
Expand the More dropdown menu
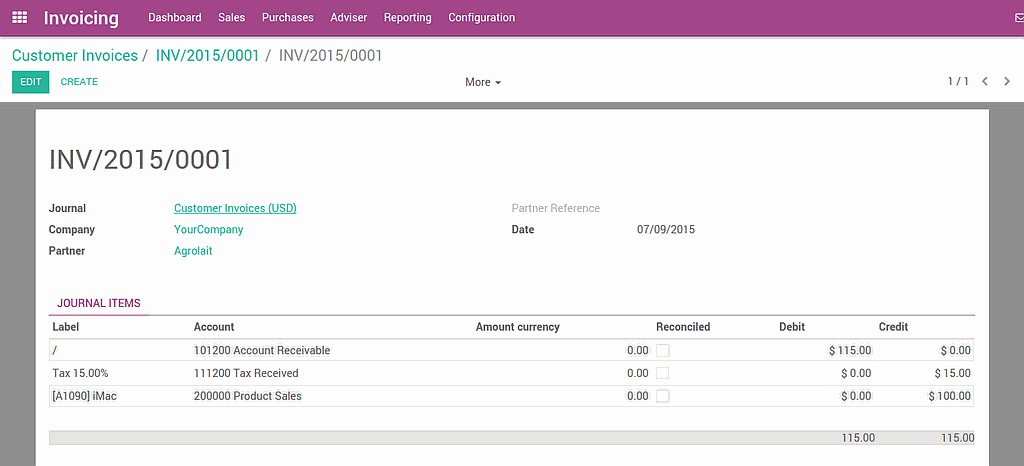click(x=482, y=82)
